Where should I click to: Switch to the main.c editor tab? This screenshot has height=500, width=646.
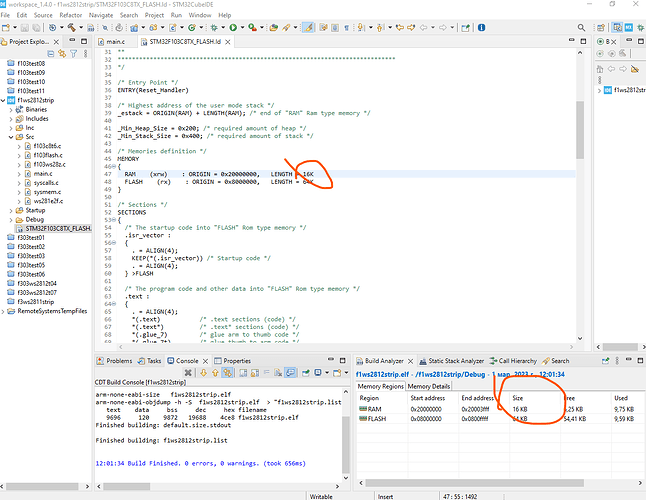pos(111,42)
